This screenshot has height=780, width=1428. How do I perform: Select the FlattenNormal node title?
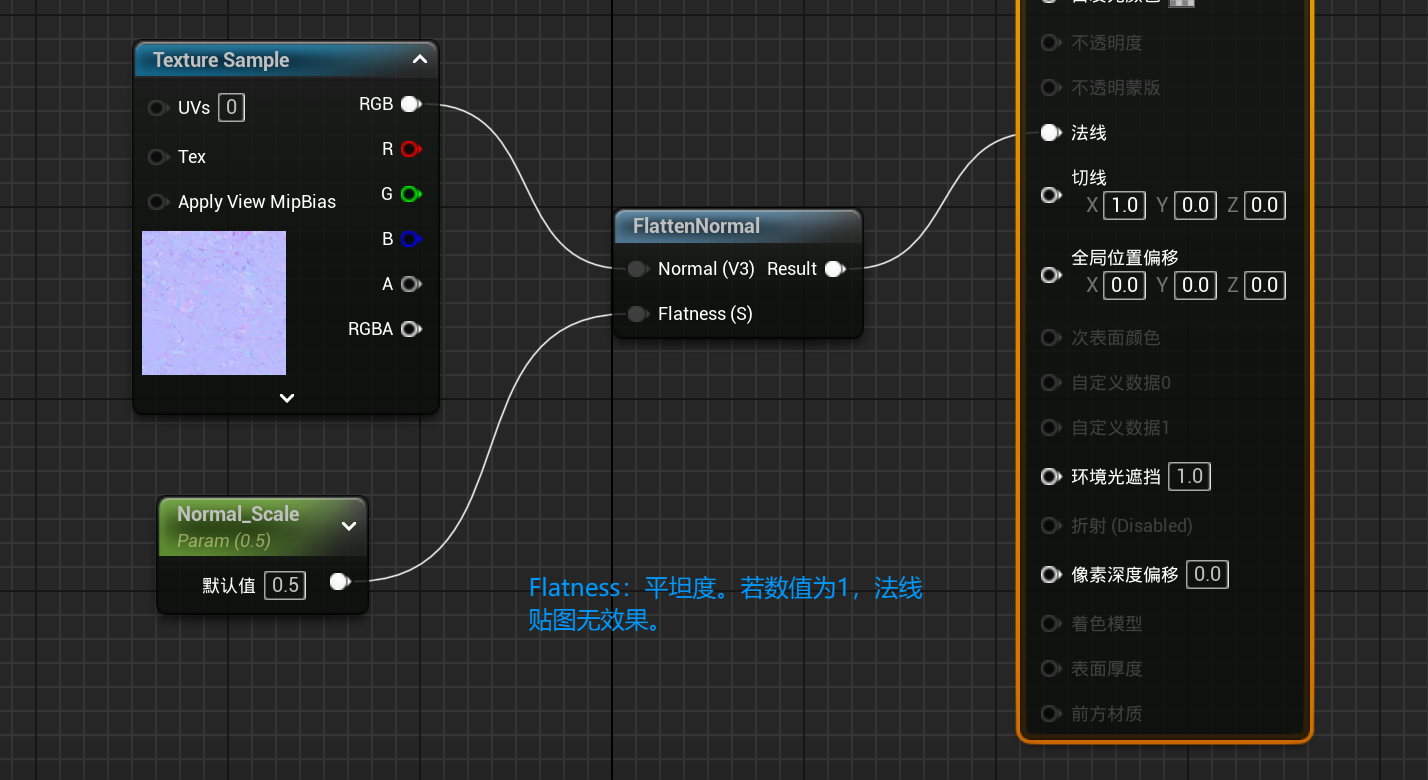696,226
